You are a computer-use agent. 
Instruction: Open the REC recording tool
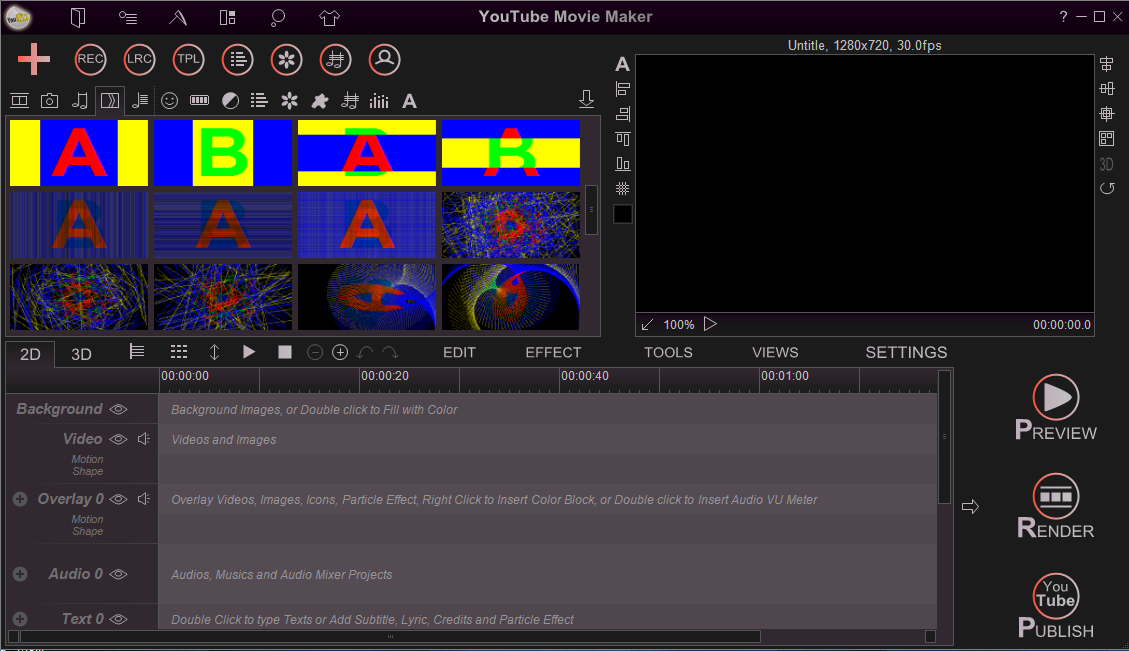coord(90,59)
